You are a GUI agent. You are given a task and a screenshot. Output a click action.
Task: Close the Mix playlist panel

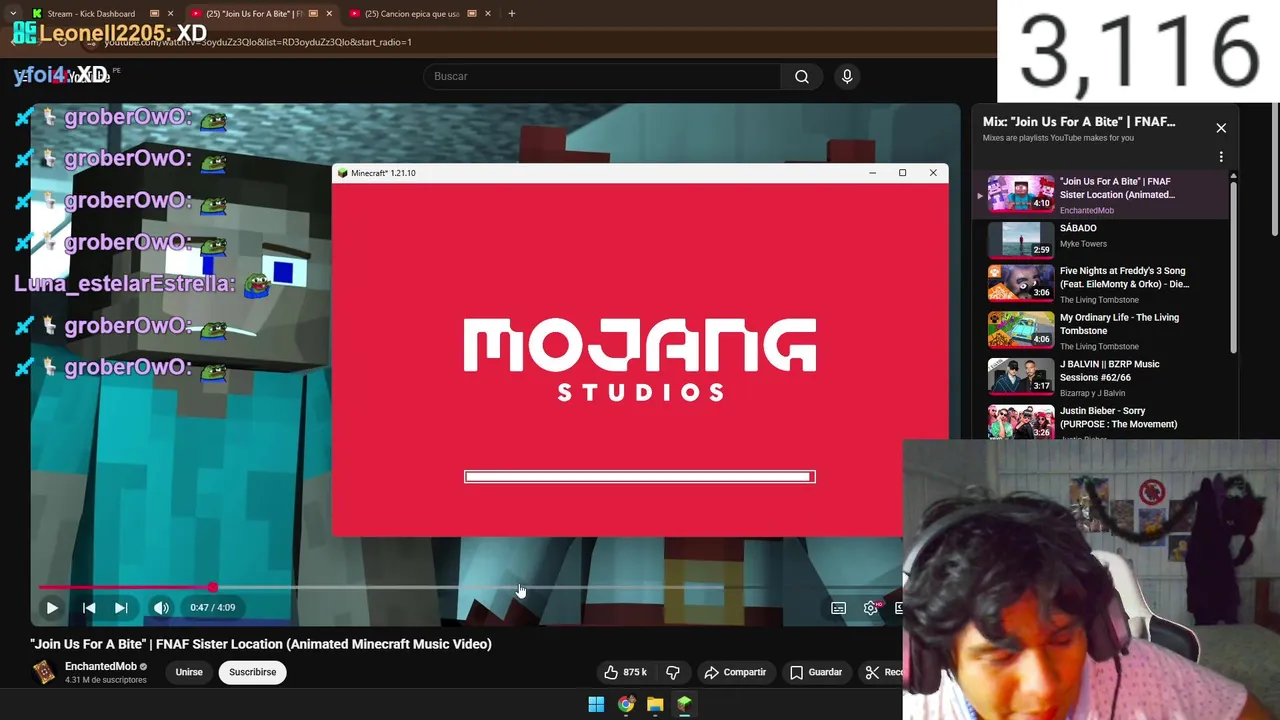[x=1221, y=128]
